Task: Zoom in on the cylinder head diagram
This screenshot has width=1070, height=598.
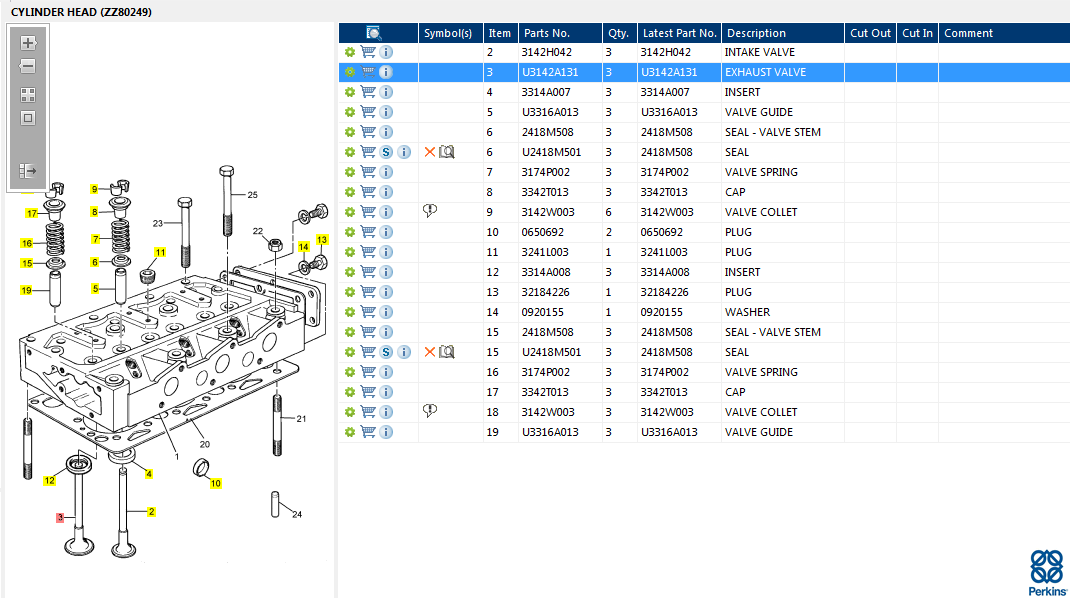Action: (28, 43)
